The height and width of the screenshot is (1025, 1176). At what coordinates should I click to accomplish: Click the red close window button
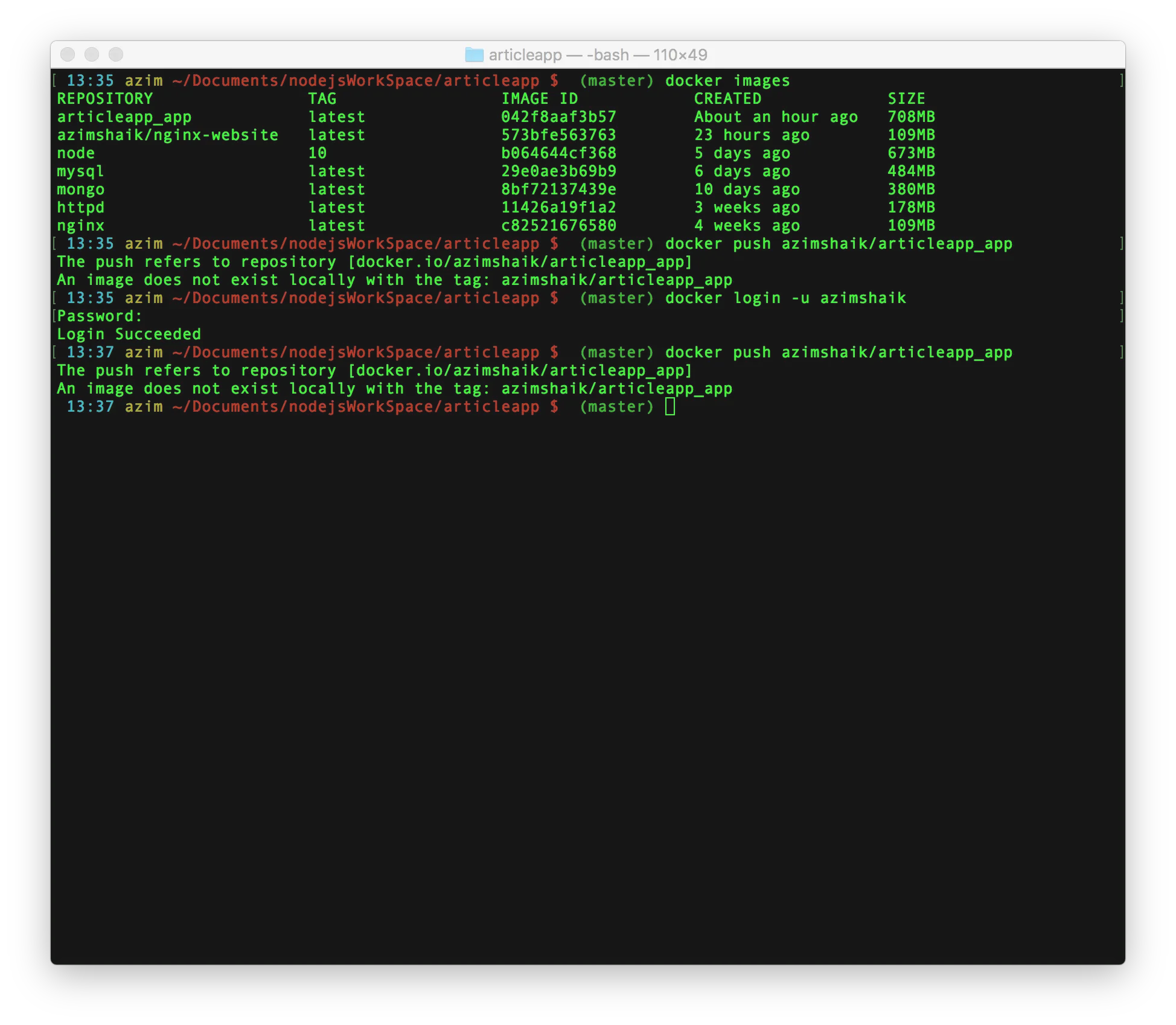coord(68,55)
